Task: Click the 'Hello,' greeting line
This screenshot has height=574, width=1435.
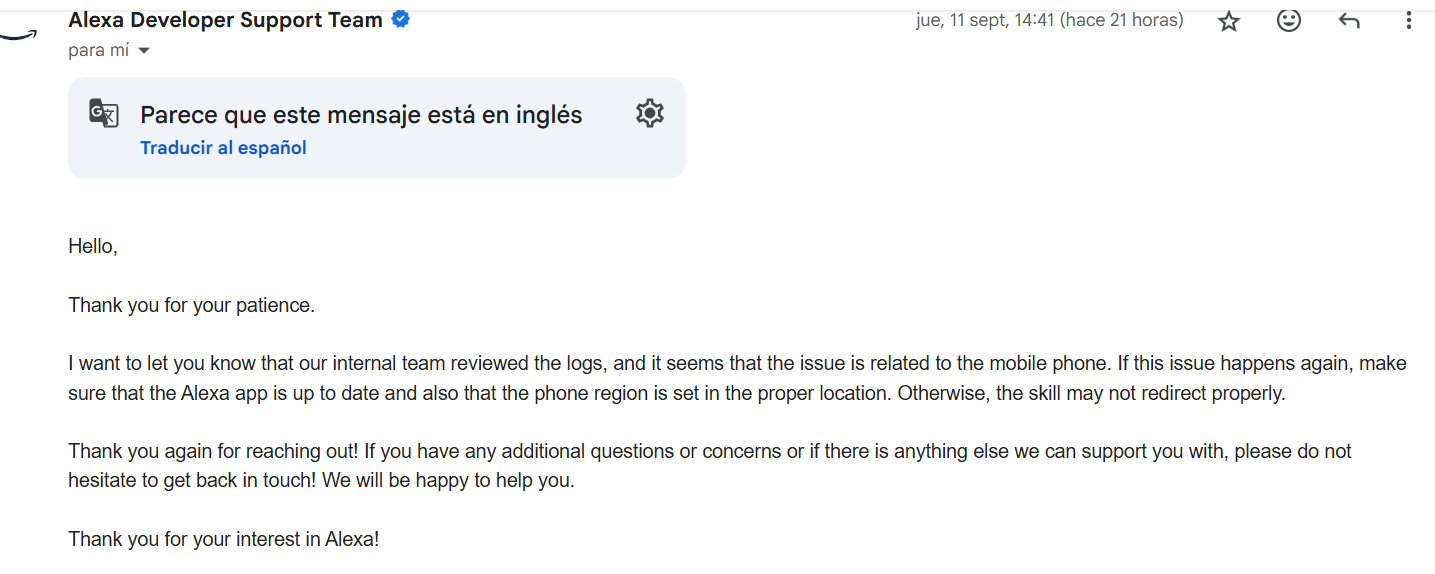Action: (93, 246)
